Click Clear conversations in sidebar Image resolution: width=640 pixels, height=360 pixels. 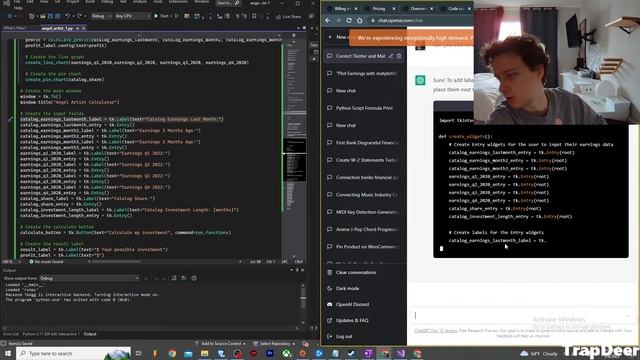(356, 272)
